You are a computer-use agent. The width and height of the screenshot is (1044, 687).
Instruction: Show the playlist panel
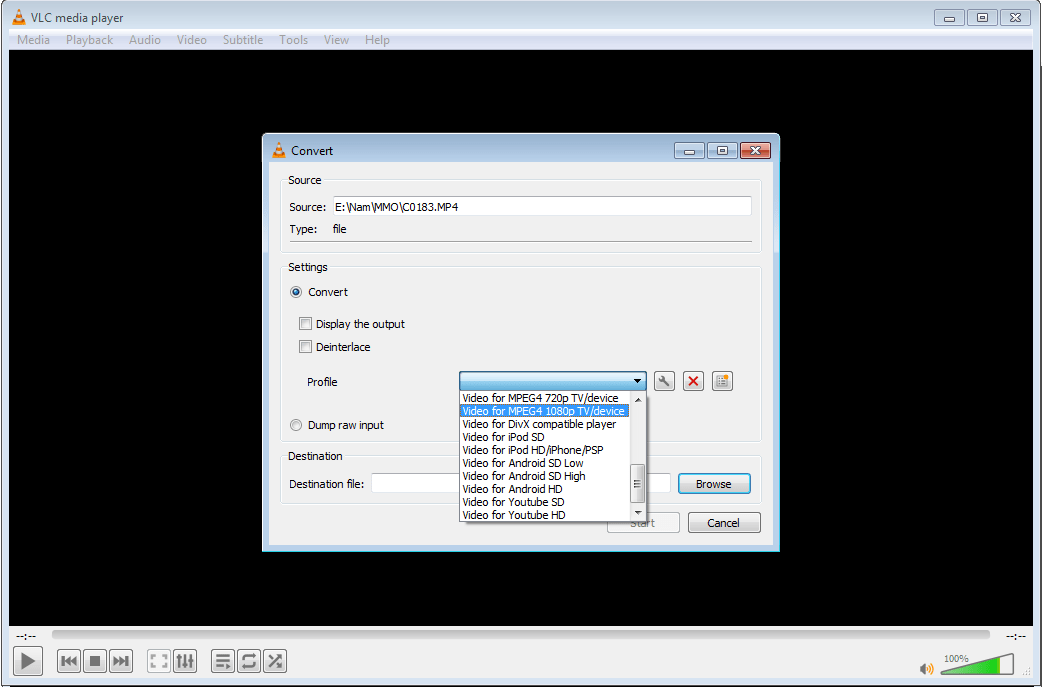(x=222, y=661)
